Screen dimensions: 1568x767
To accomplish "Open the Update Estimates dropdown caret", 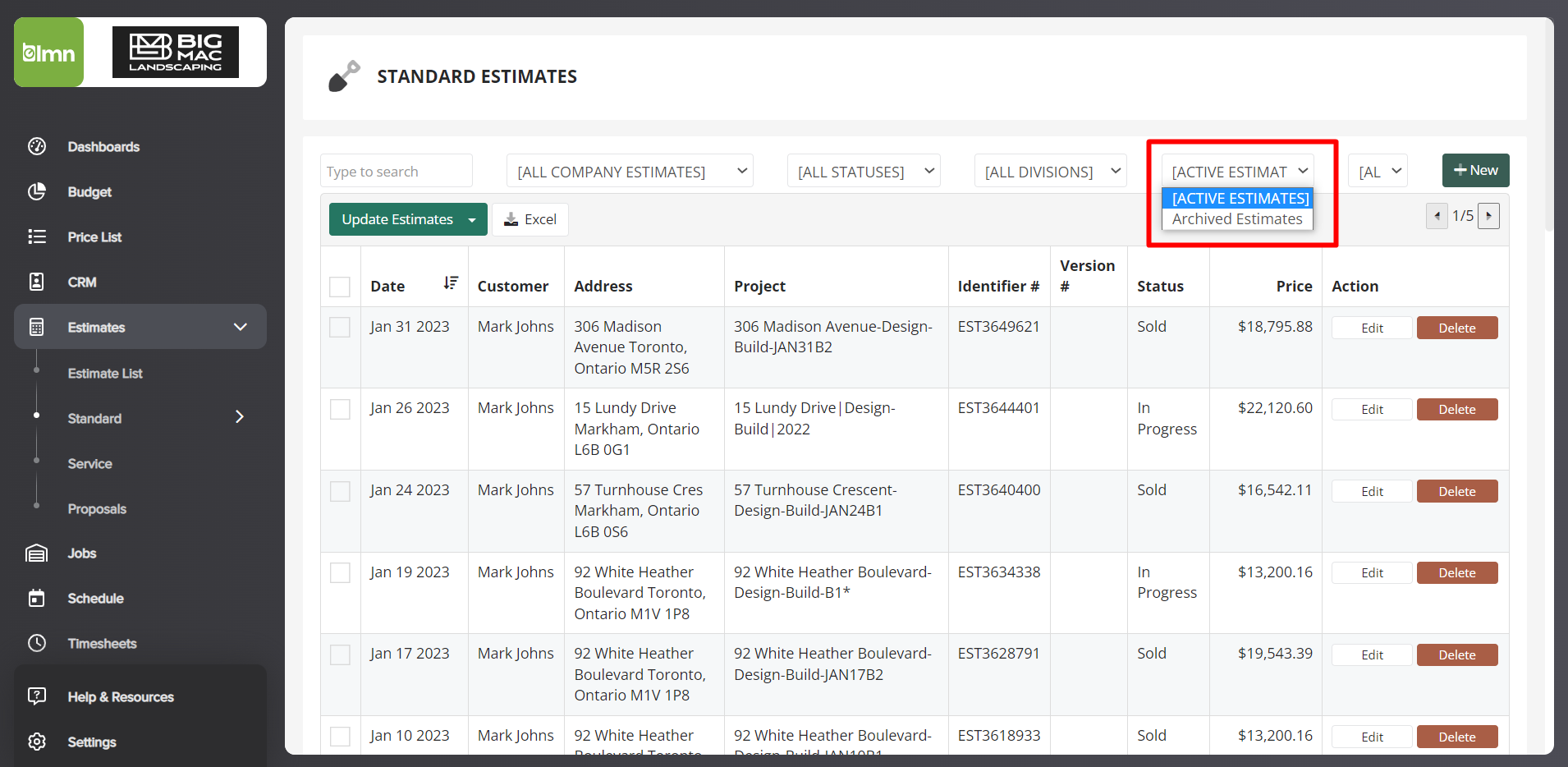I will point(472,219).
